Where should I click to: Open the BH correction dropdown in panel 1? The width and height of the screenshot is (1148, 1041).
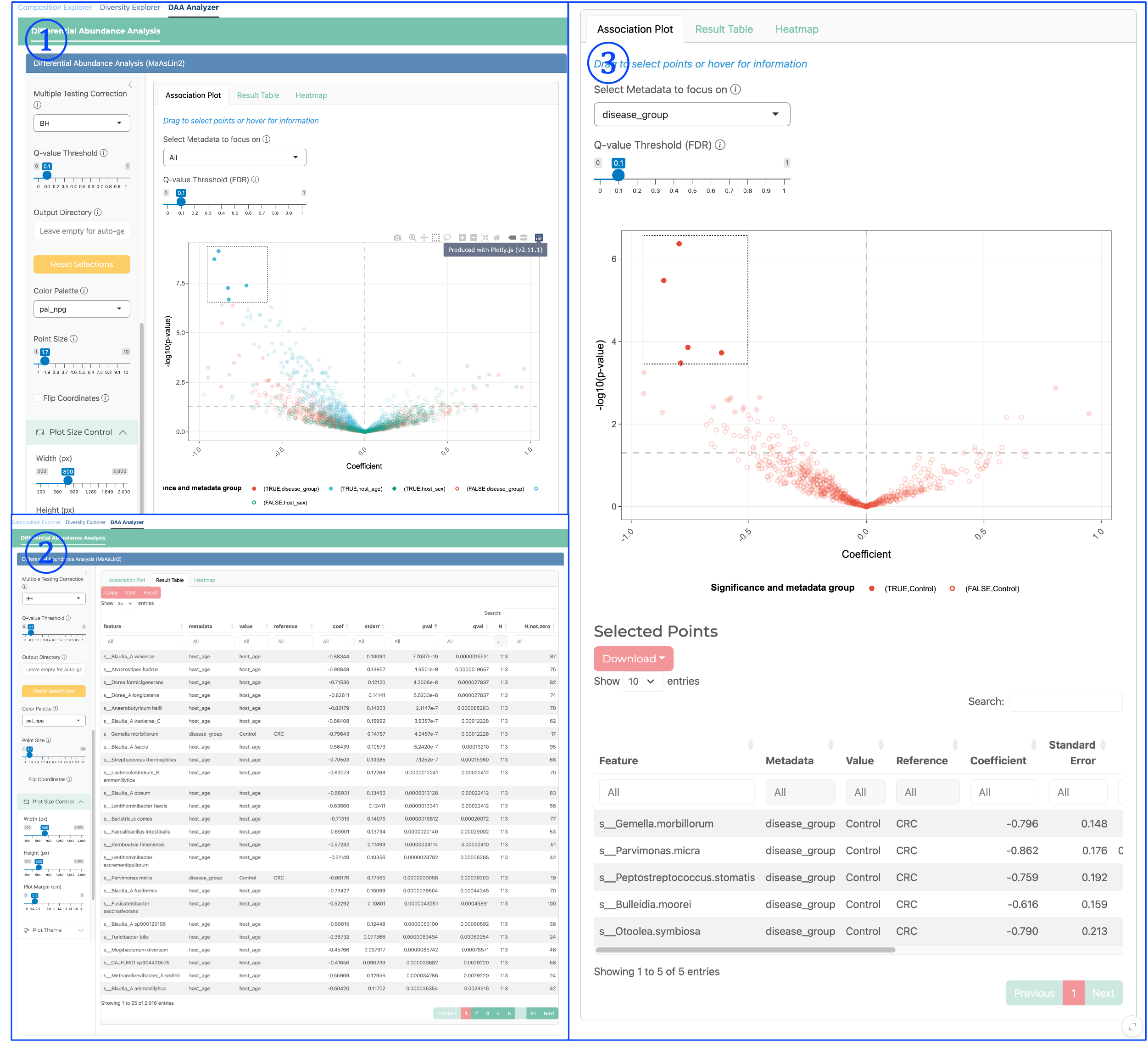tap(82, 123)
